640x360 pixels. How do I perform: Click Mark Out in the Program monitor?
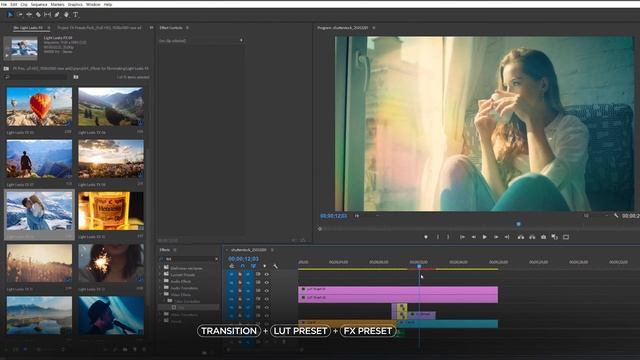[448, 237]
